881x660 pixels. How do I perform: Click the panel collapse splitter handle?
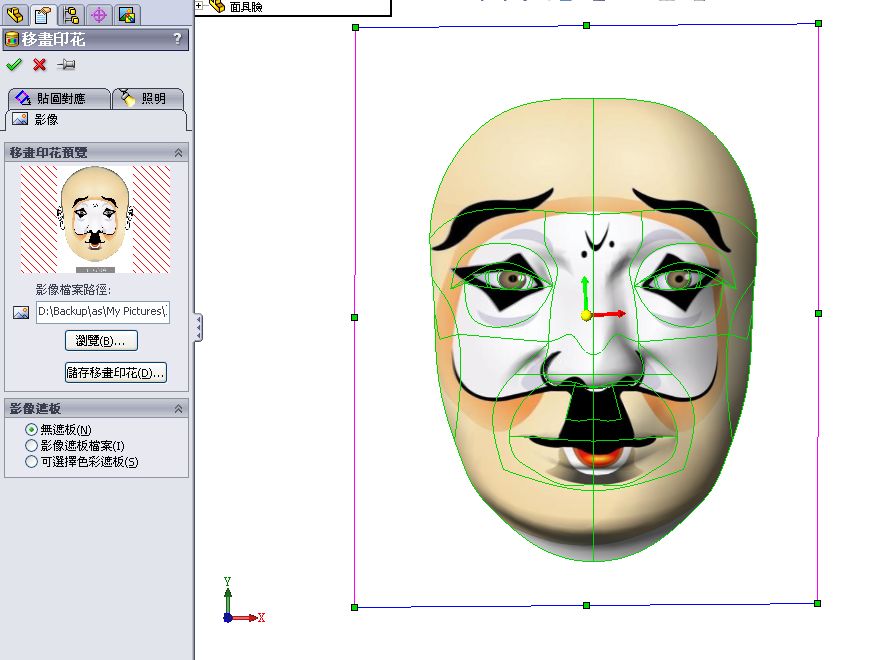click(x=198, y=327)
